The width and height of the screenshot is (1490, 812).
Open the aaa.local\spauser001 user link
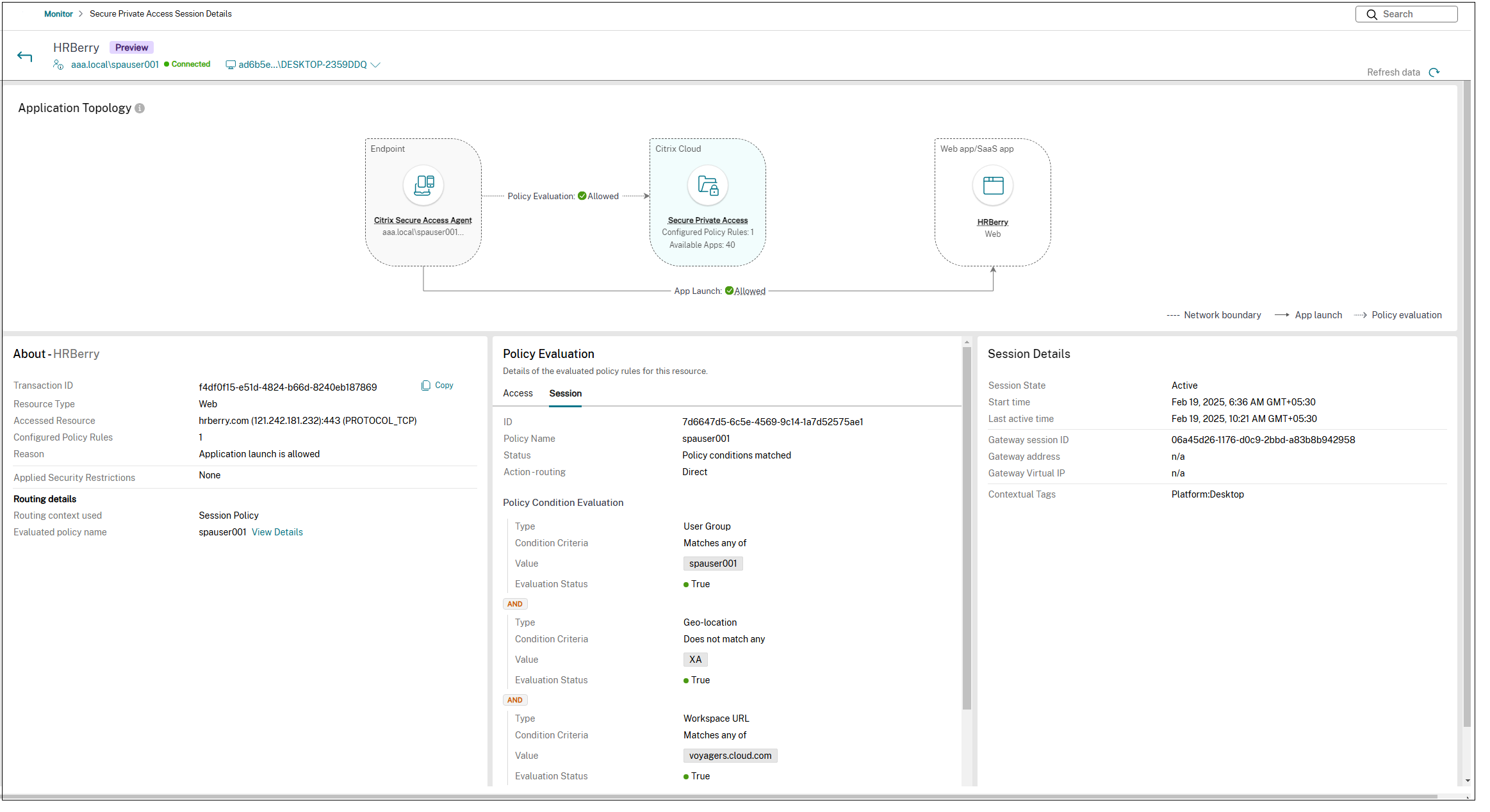pos(115,65)
